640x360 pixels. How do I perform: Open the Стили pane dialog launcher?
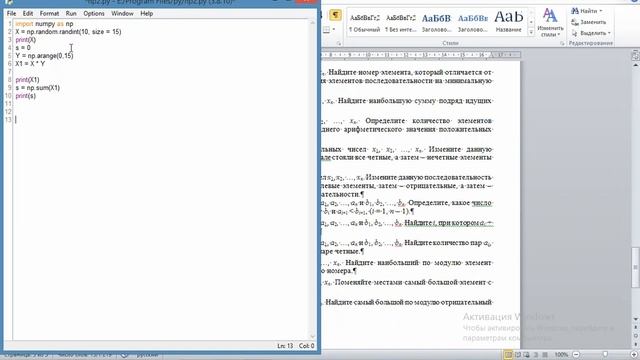coord(562,43)
